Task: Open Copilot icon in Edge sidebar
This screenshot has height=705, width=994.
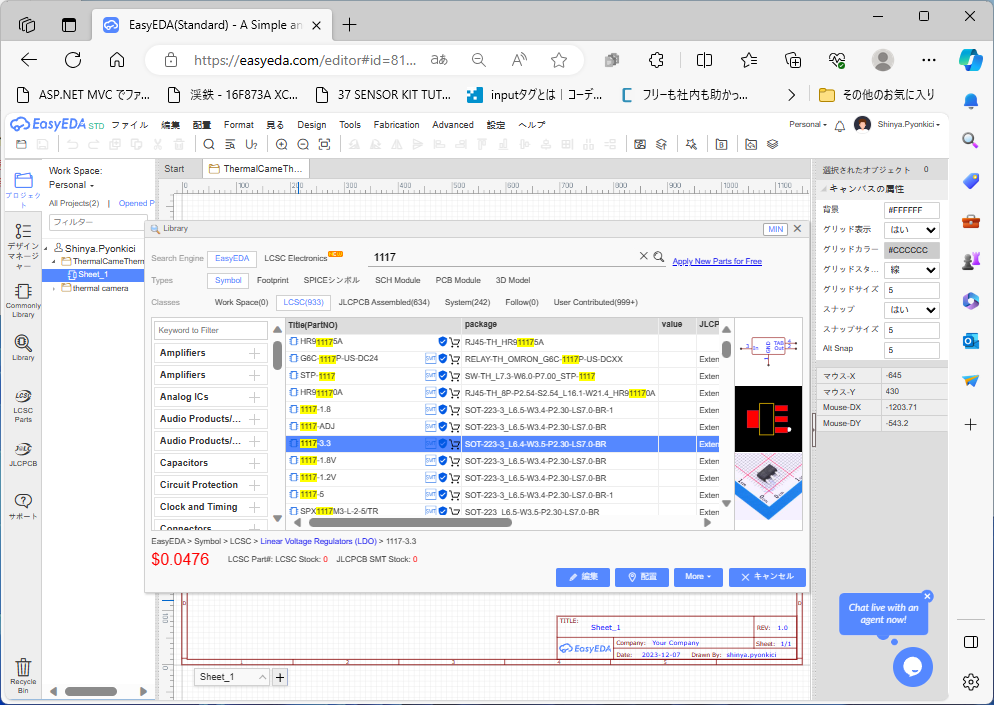Action: (x=971, y=60)
